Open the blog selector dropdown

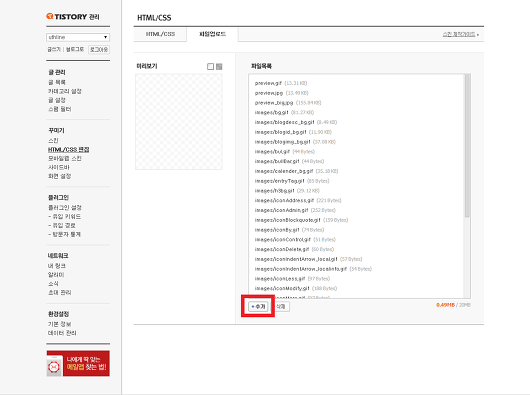tap(78, 37)
